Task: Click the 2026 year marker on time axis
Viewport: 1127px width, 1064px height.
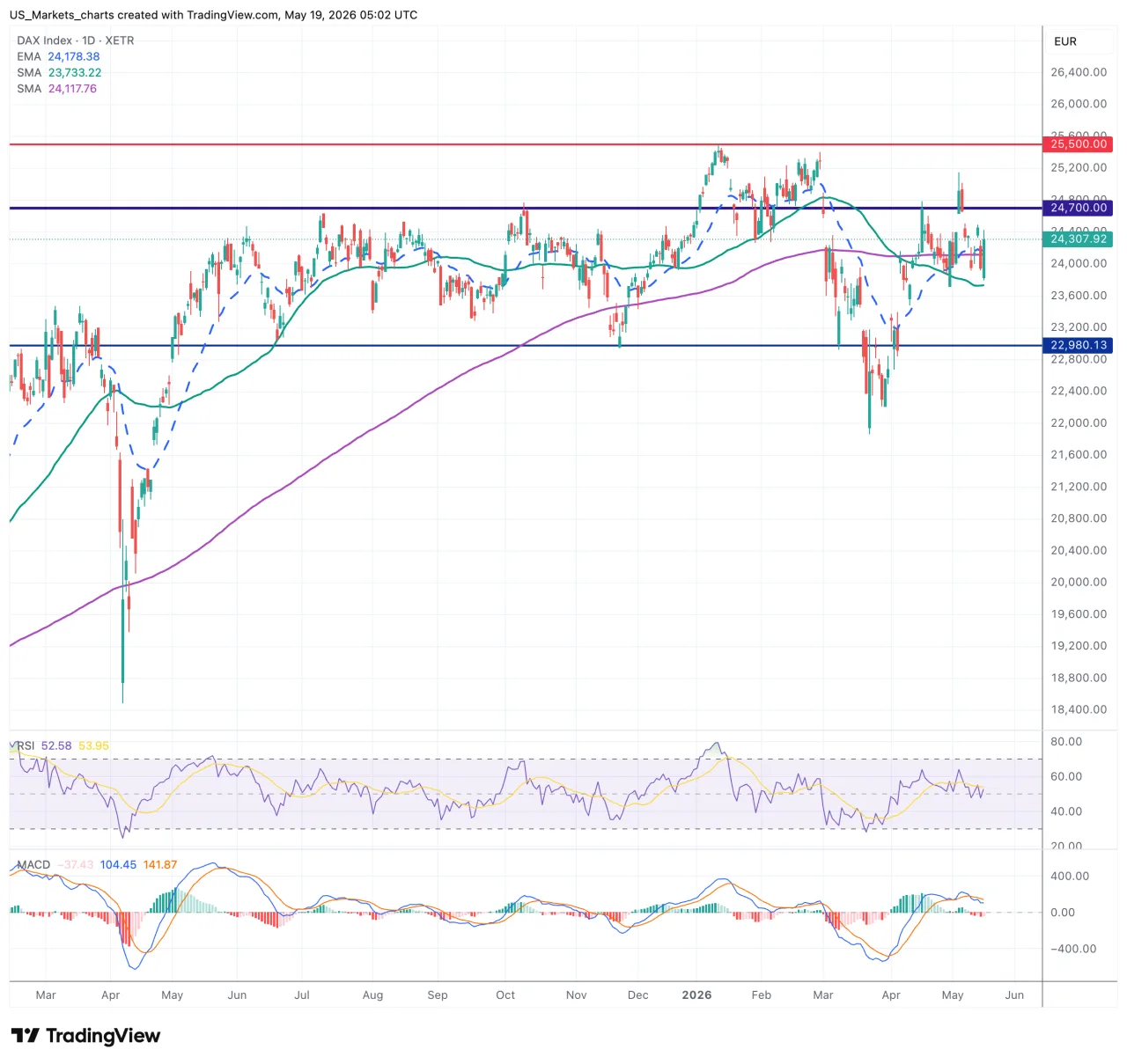Action: (696, 994)
